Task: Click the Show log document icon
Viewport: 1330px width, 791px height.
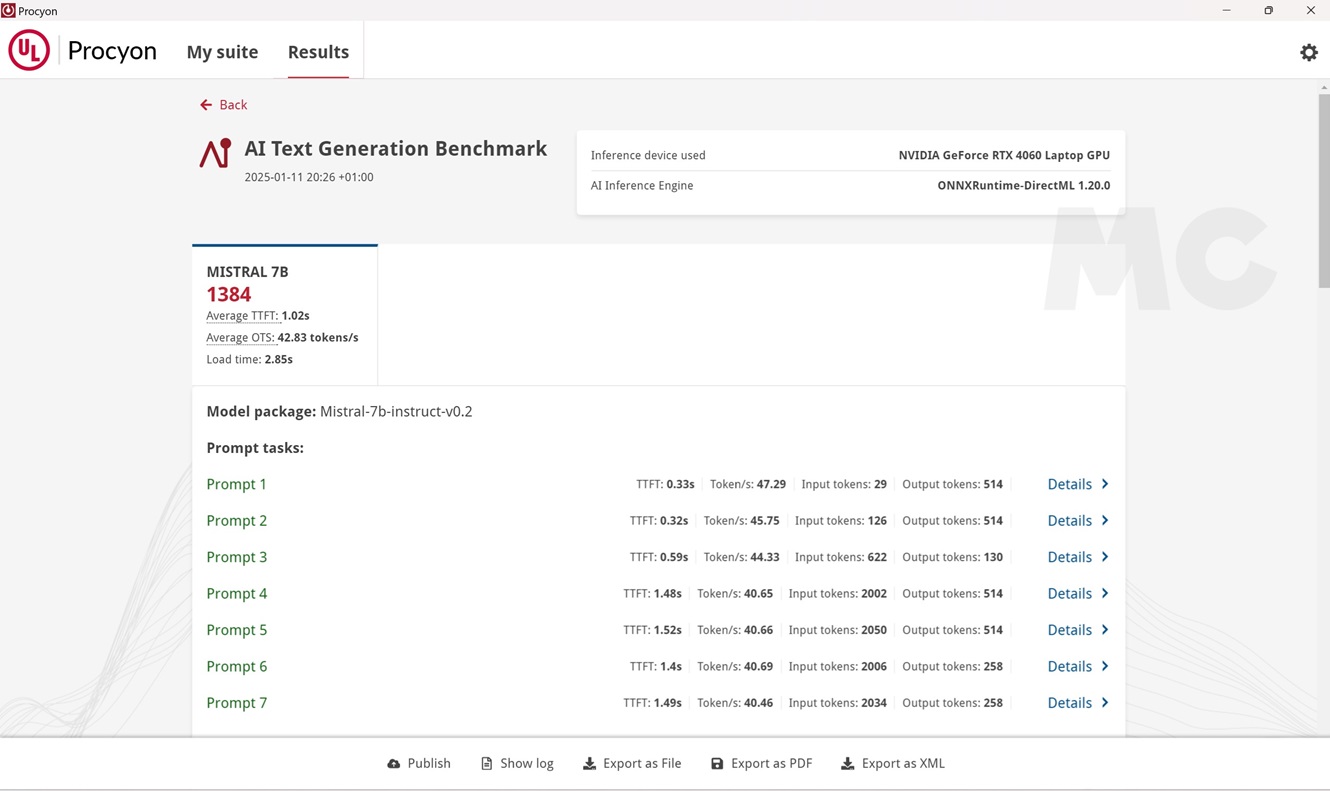Action: click(x=487, y=764)
